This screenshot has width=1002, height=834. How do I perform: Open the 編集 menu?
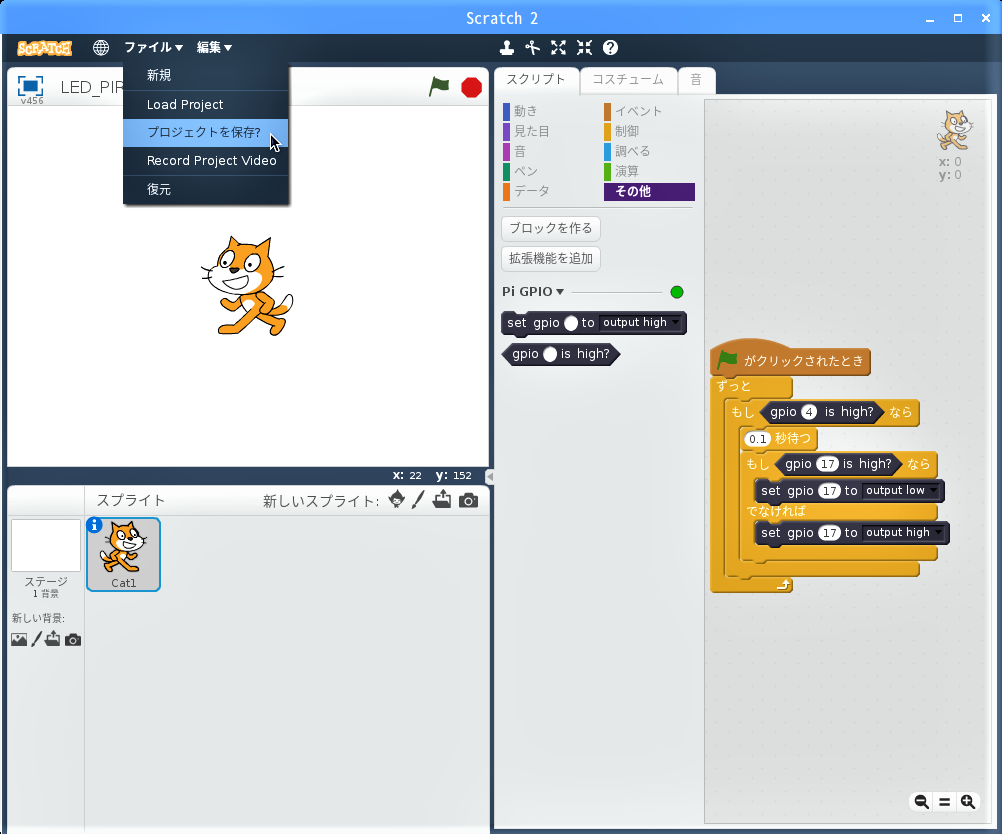(214, 47)
